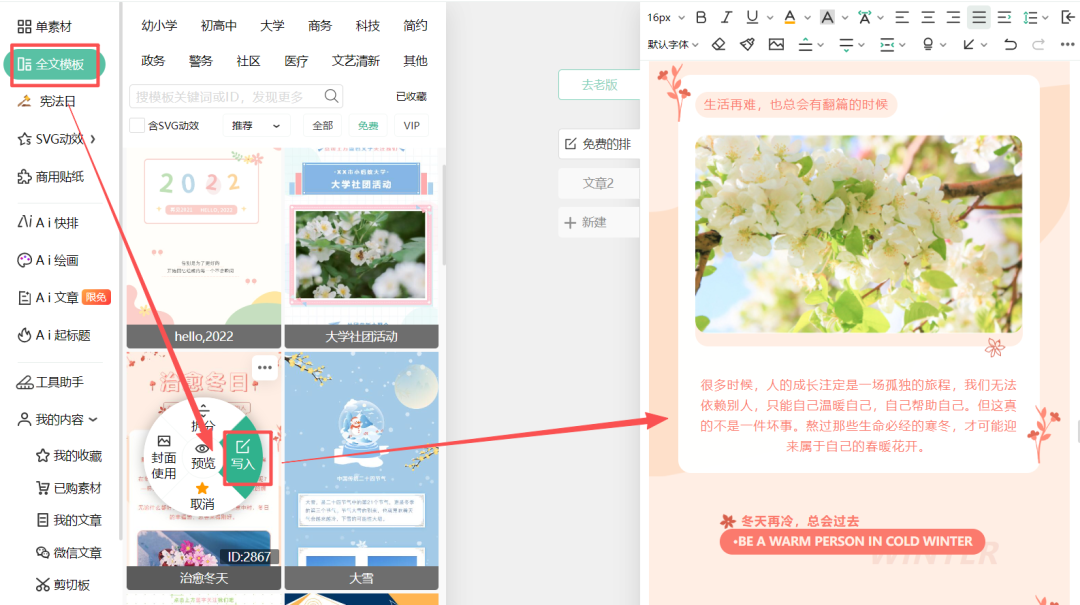
Task: Toggle the 免费 free filter
Action: 368,126
